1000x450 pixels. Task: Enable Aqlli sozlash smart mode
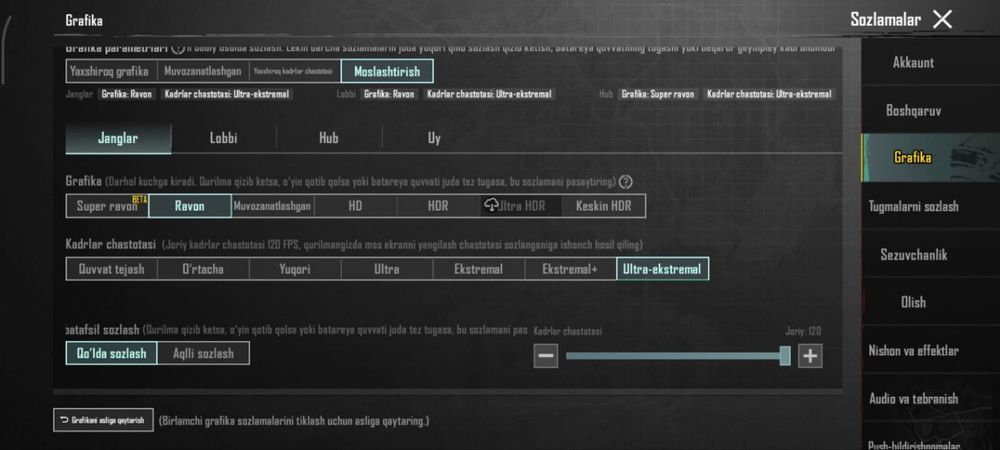click(x=203, y=353)
